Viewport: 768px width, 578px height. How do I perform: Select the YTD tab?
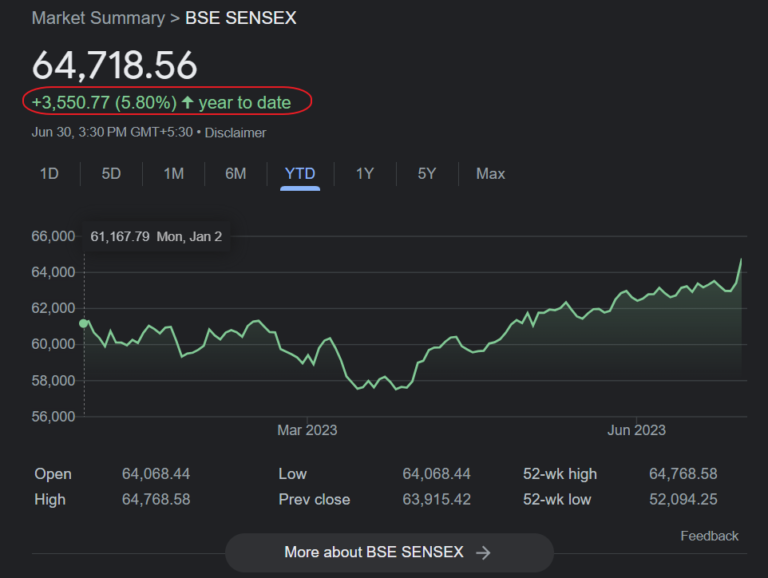(300, 174)
